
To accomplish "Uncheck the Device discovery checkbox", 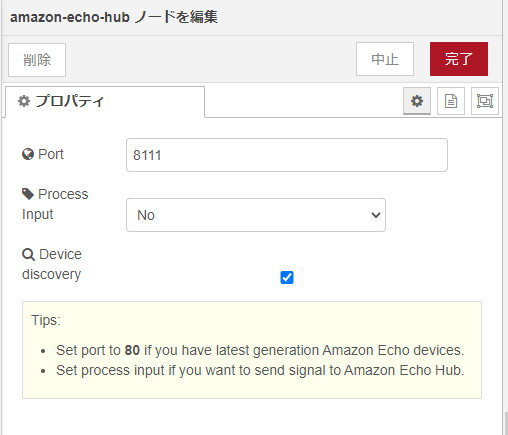I will (x=287, y=277).
